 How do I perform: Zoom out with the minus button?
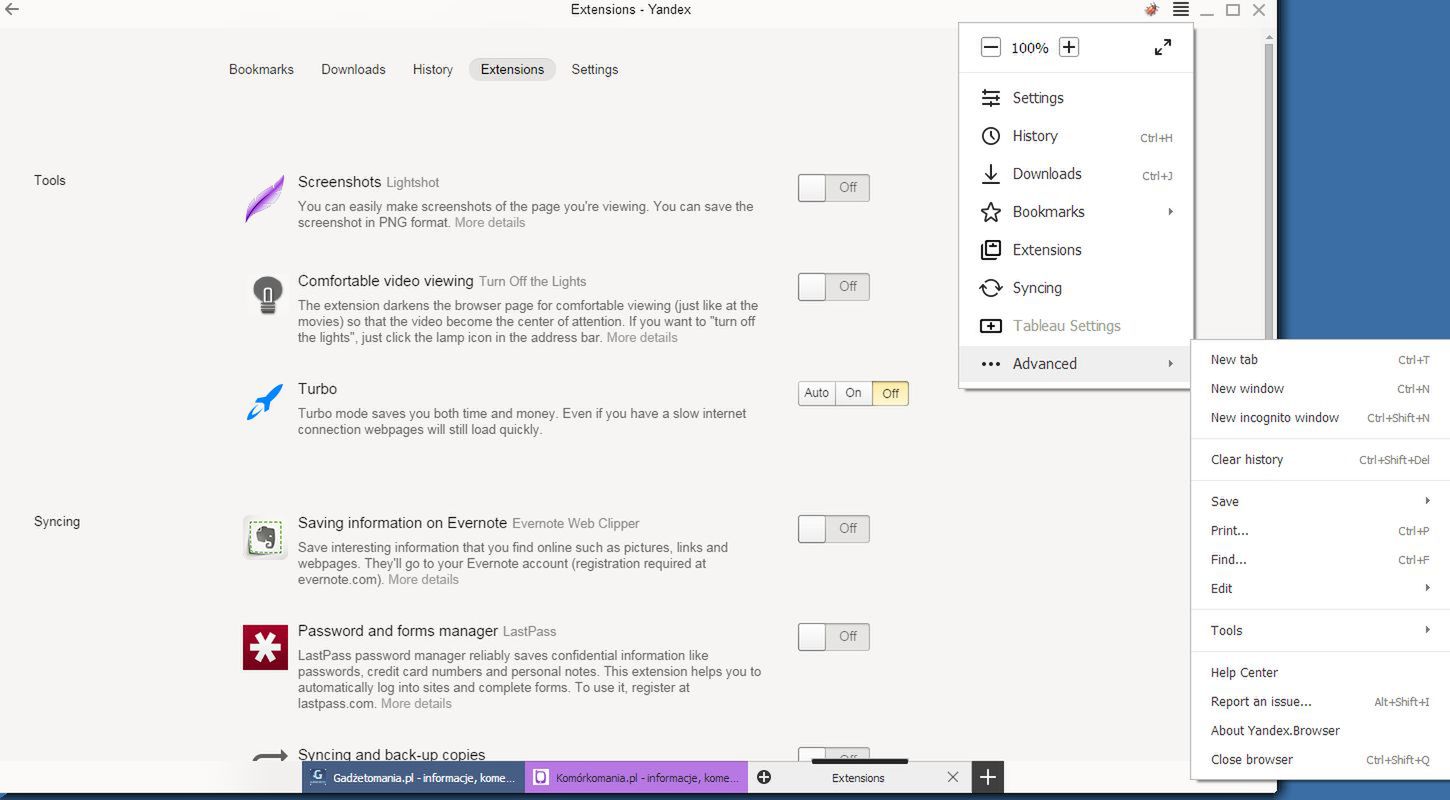[990, 47]
